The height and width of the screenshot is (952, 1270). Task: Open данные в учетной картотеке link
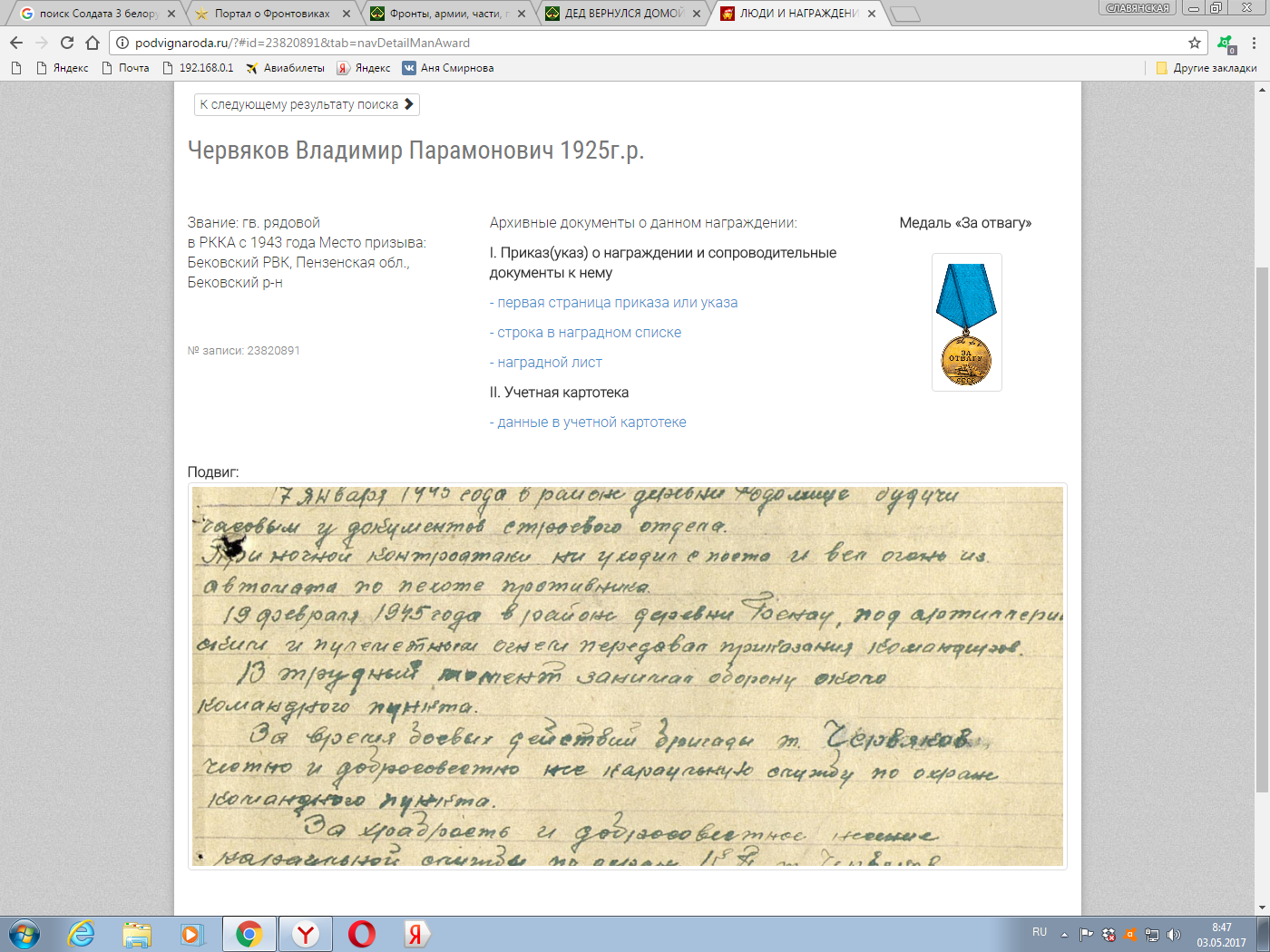click(588, 423)
